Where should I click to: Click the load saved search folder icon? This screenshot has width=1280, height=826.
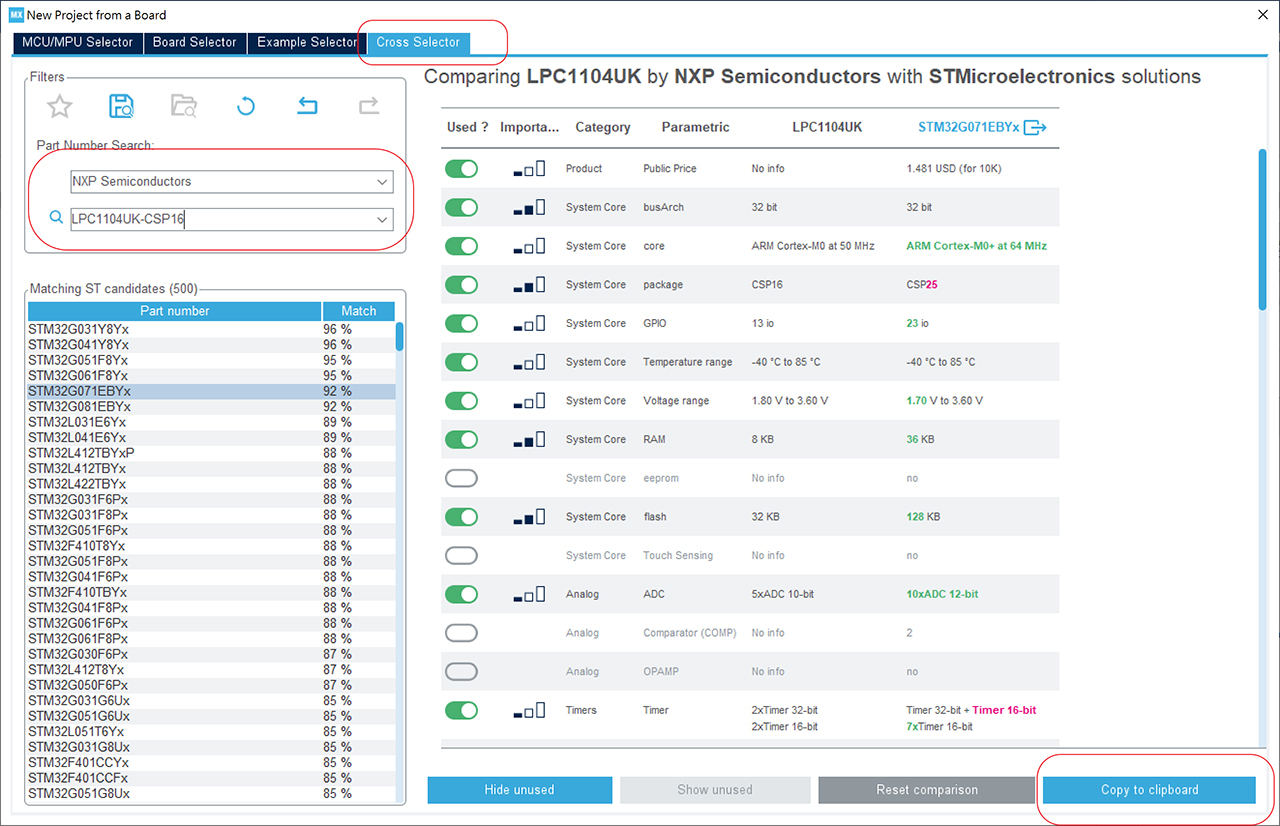pos(184,106)
